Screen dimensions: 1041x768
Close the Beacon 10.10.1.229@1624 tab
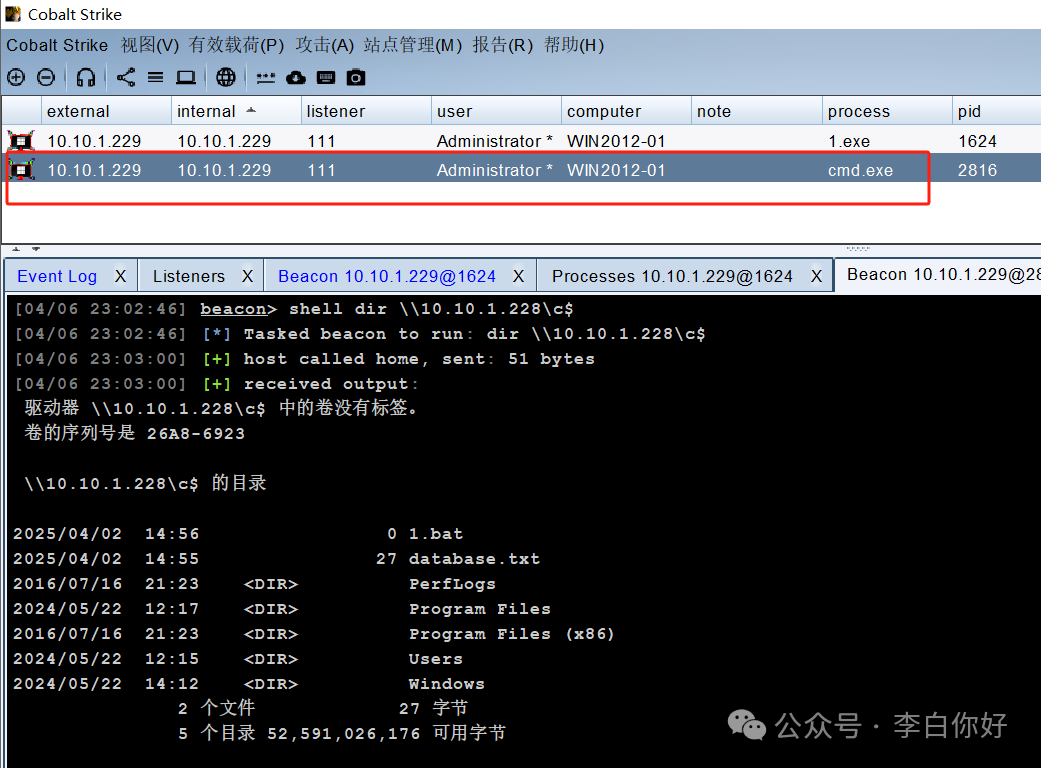pos(519,276)
